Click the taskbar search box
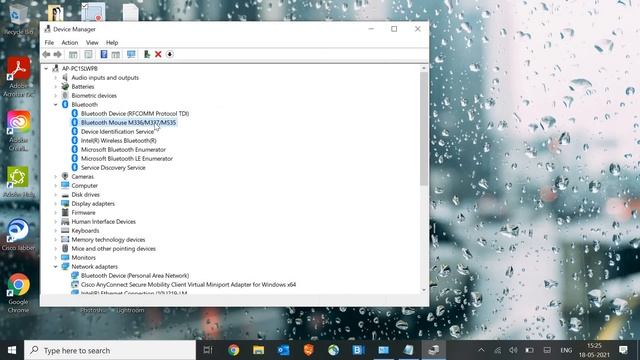 [x=110, y=350]
